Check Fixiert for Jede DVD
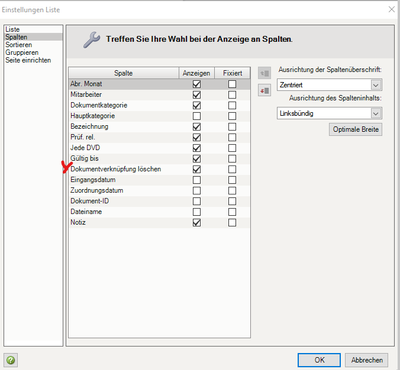This screenshot has height=370, width=400. 232,148
